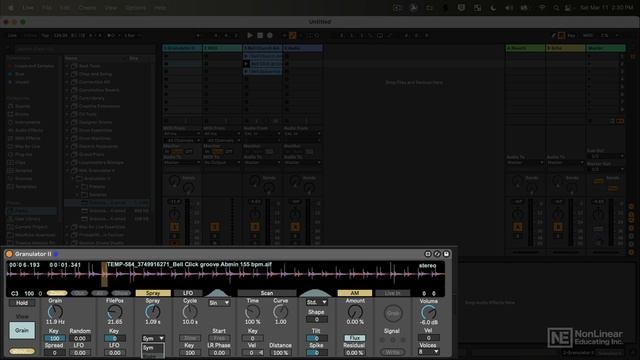Click the LFO Cycle knob
640x360 pixels.
(190, 312)
